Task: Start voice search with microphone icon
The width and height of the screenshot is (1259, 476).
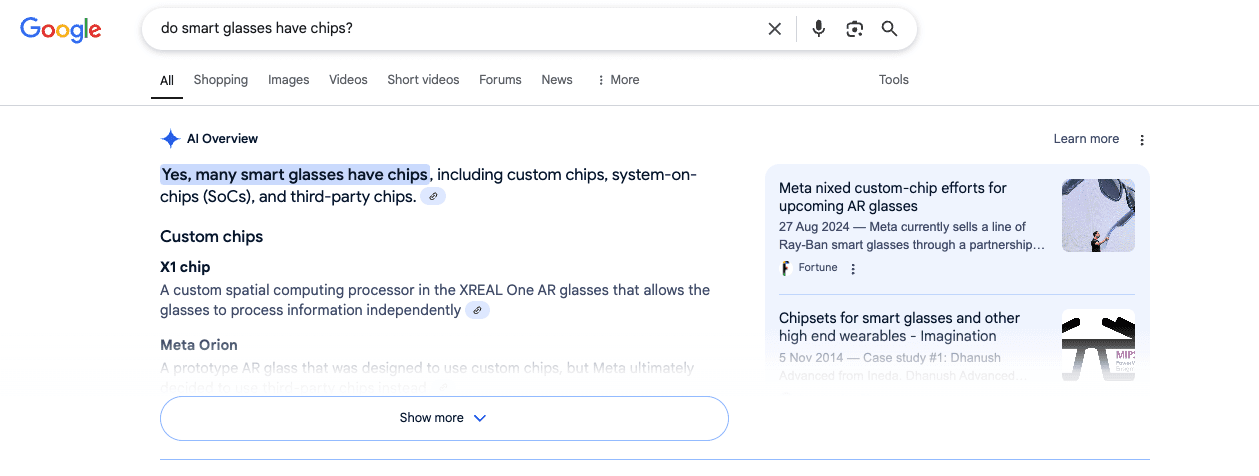Action: point(819,29)
